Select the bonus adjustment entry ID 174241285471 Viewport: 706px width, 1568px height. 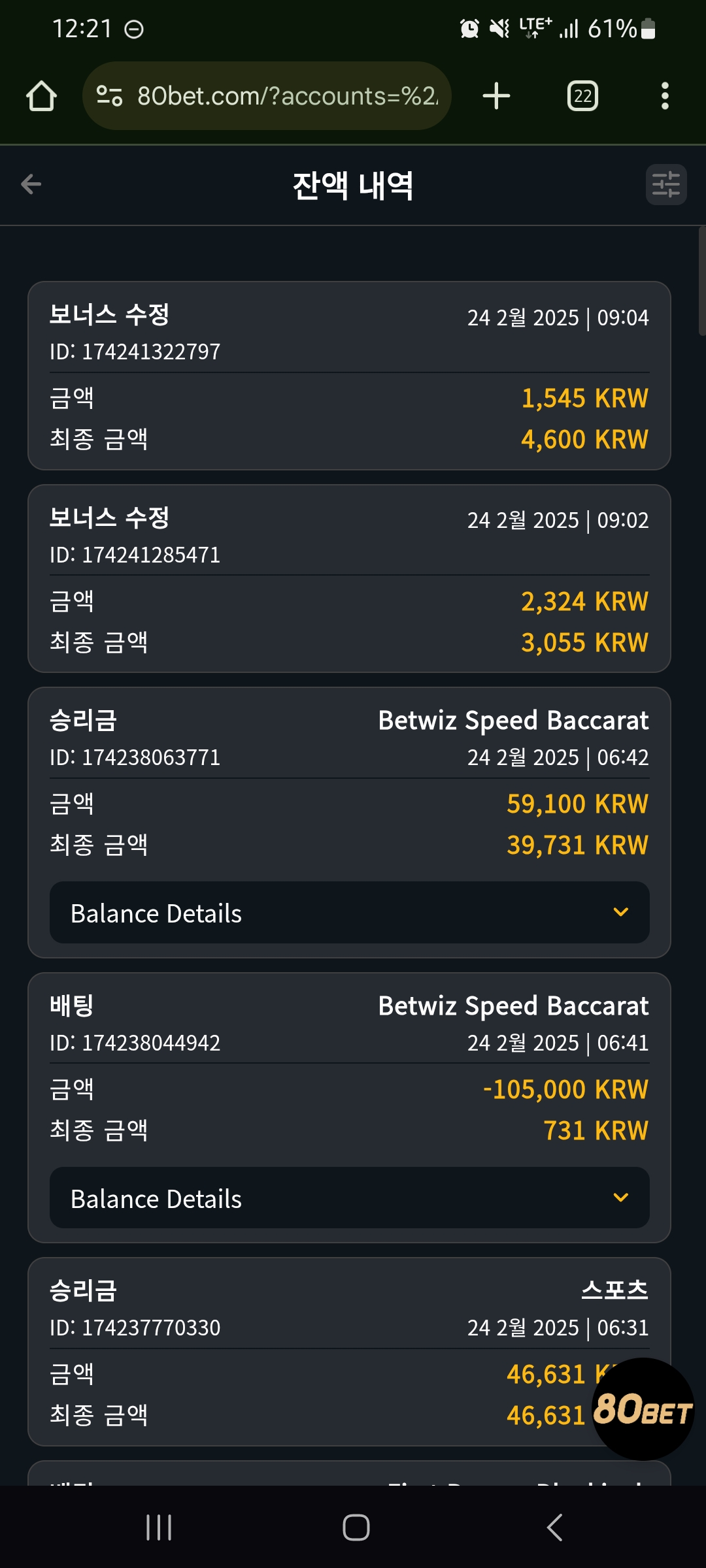click(x=350, y=578)
